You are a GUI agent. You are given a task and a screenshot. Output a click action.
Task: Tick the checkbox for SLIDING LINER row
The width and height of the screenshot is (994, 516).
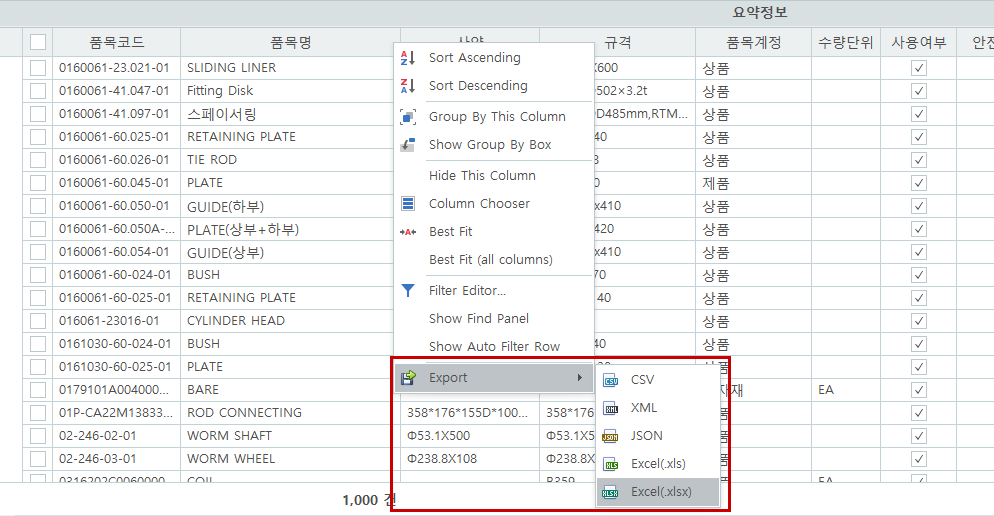[x=38, y=68]
